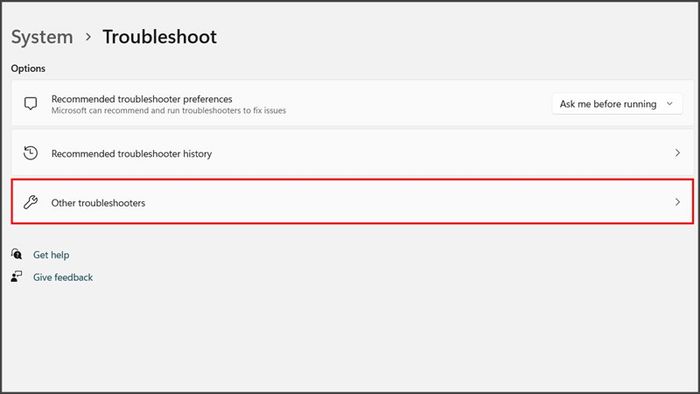Click the Troubleshoot breadcrumb title
Screen dimensions: 700x394
point(159,37)
